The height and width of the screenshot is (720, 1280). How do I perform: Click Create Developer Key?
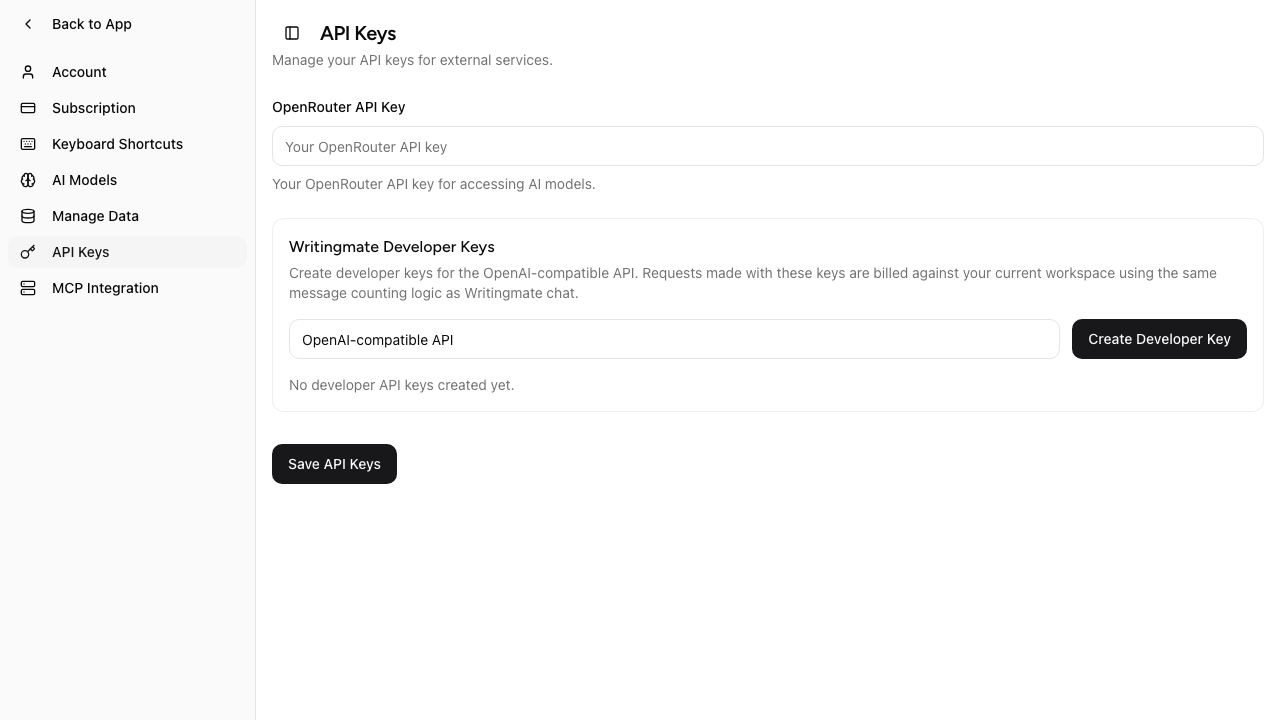[x=1159, y=339]
